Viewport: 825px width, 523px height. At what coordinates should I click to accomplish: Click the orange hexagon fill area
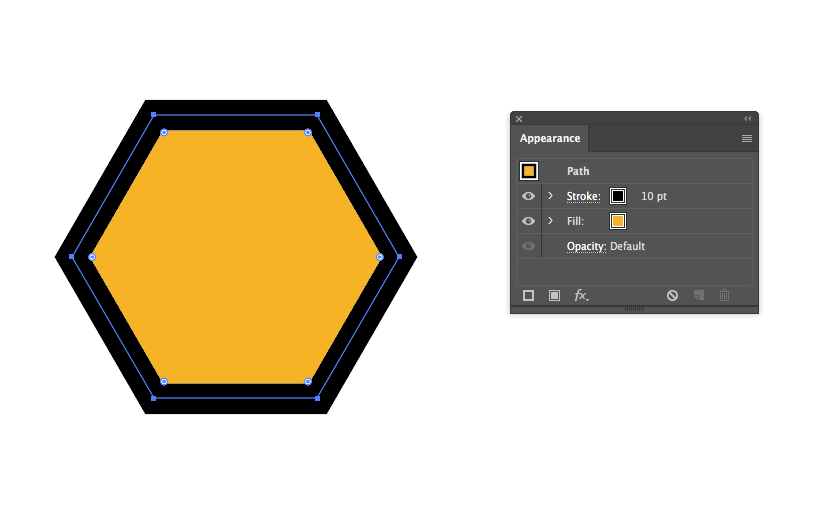coord(236,257)
